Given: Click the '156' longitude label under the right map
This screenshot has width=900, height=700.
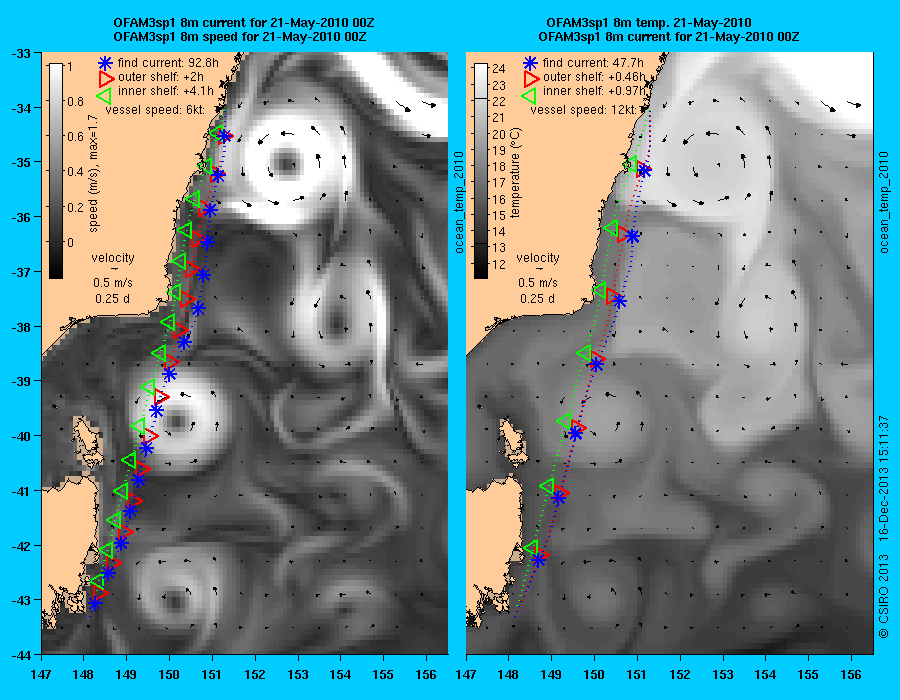Looking at the screenshot, I should pyautogui.click(x=851, y=675).
